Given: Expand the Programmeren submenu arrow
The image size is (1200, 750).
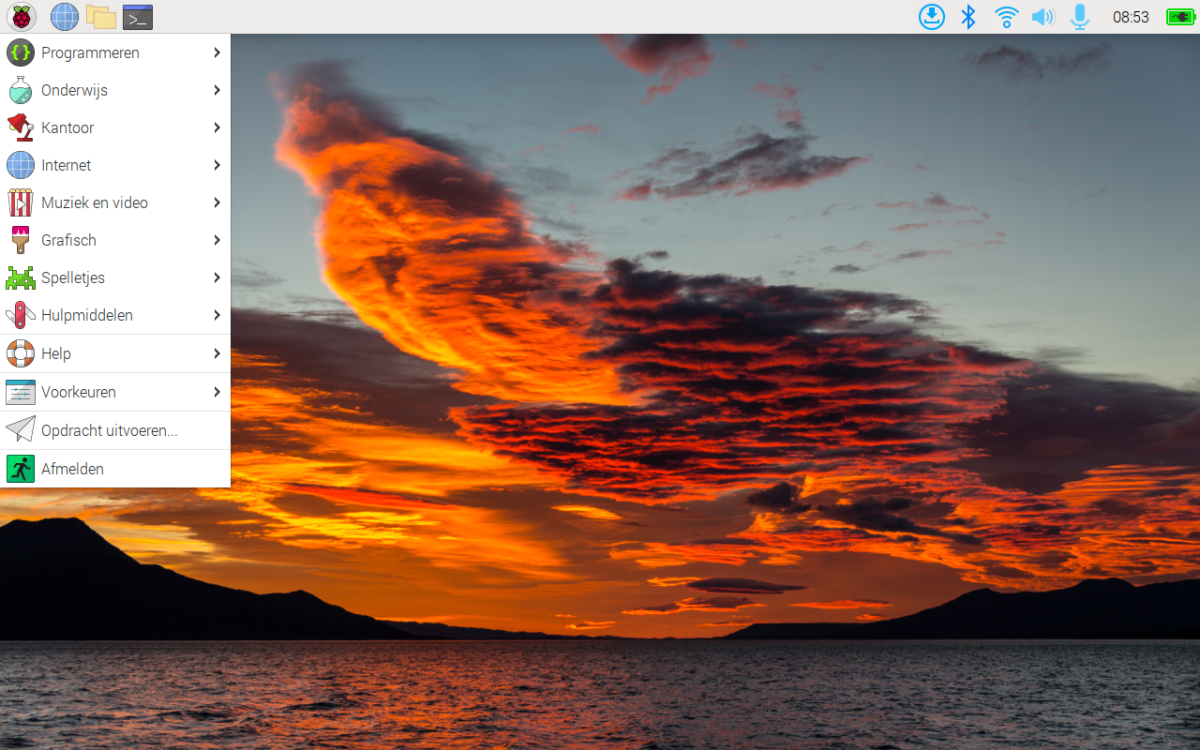Looking at the screenshot, I should (216, 53).
